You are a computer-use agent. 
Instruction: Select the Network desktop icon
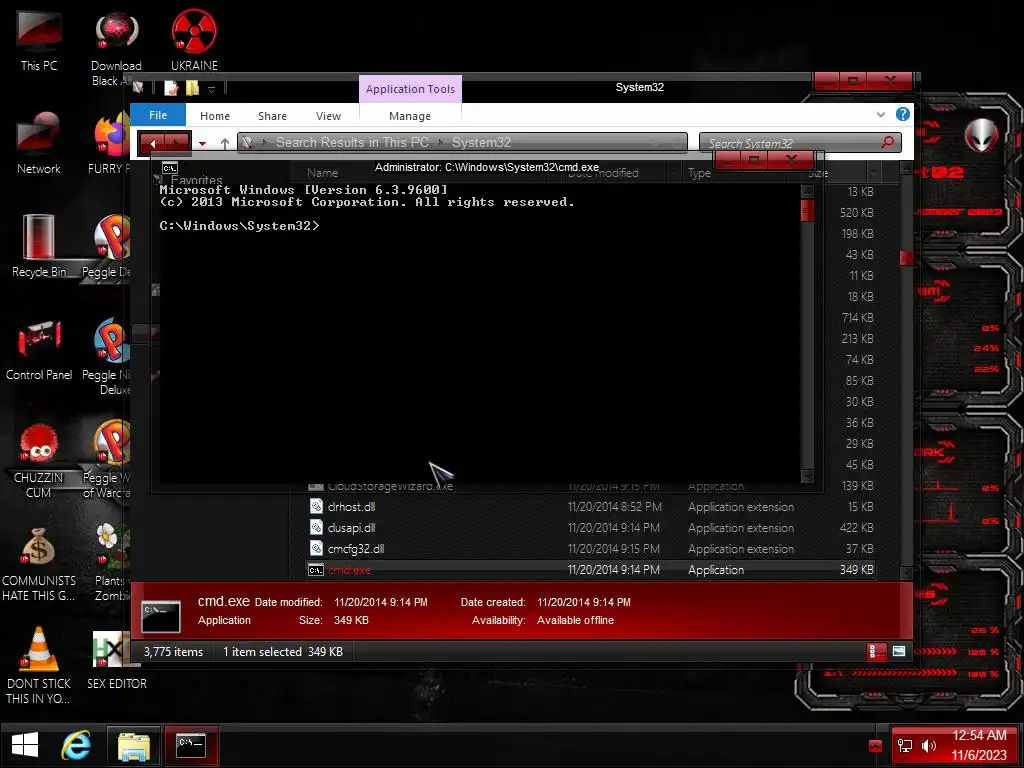pyautogui.click(x=39, y=142)
